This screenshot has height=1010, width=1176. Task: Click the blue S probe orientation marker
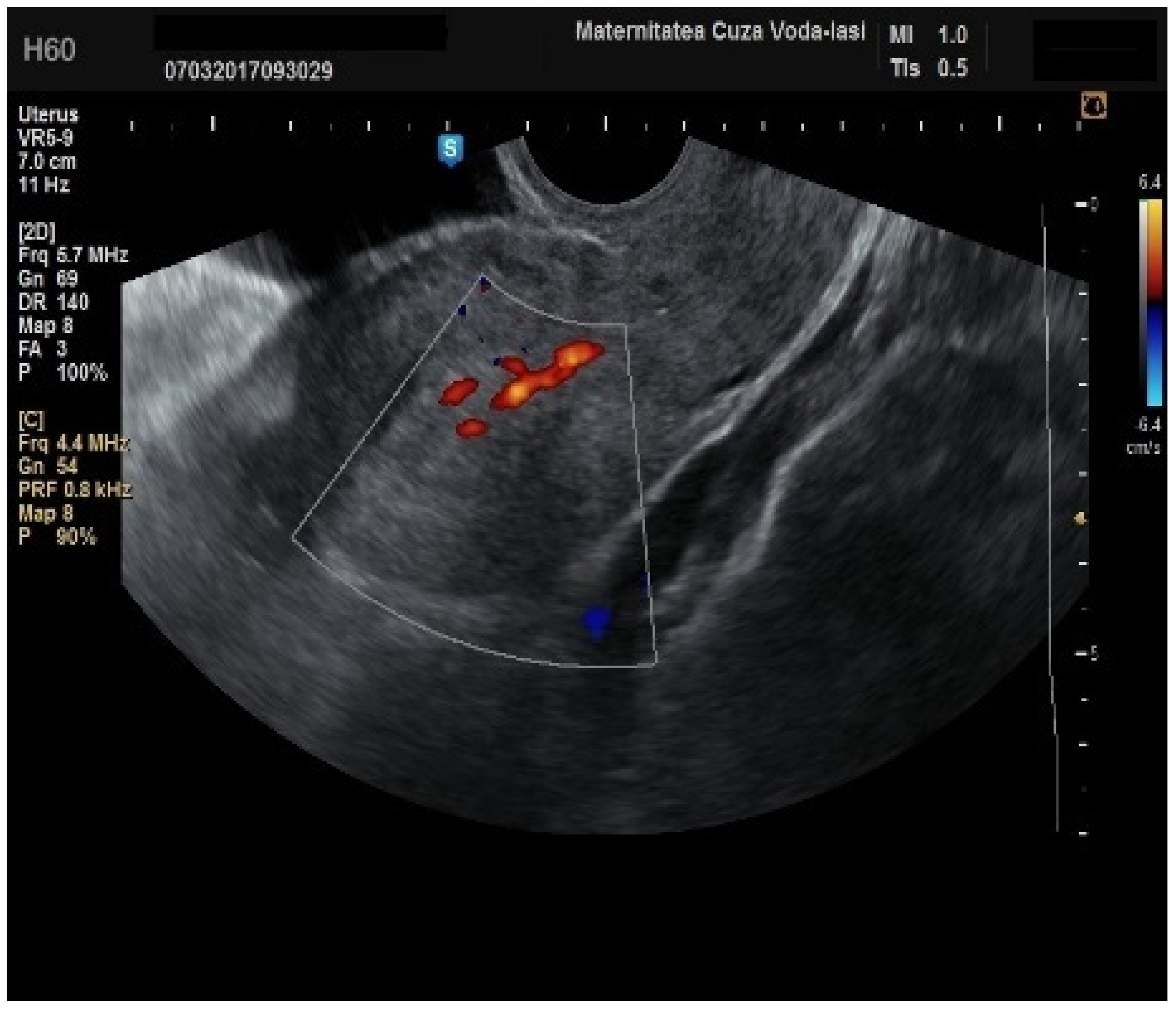click(x=451, y=149)
